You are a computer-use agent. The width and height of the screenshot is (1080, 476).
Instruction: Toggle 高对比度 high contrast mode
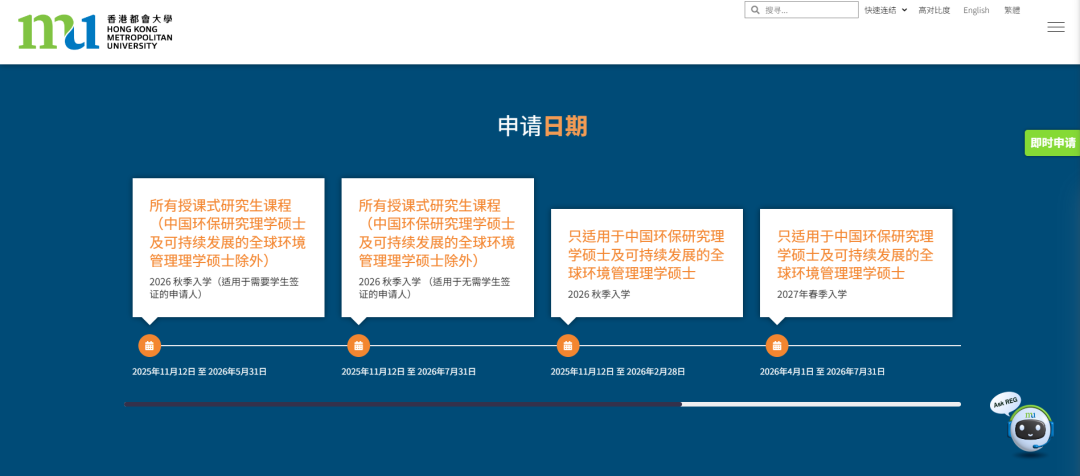[x=934, y=10]
